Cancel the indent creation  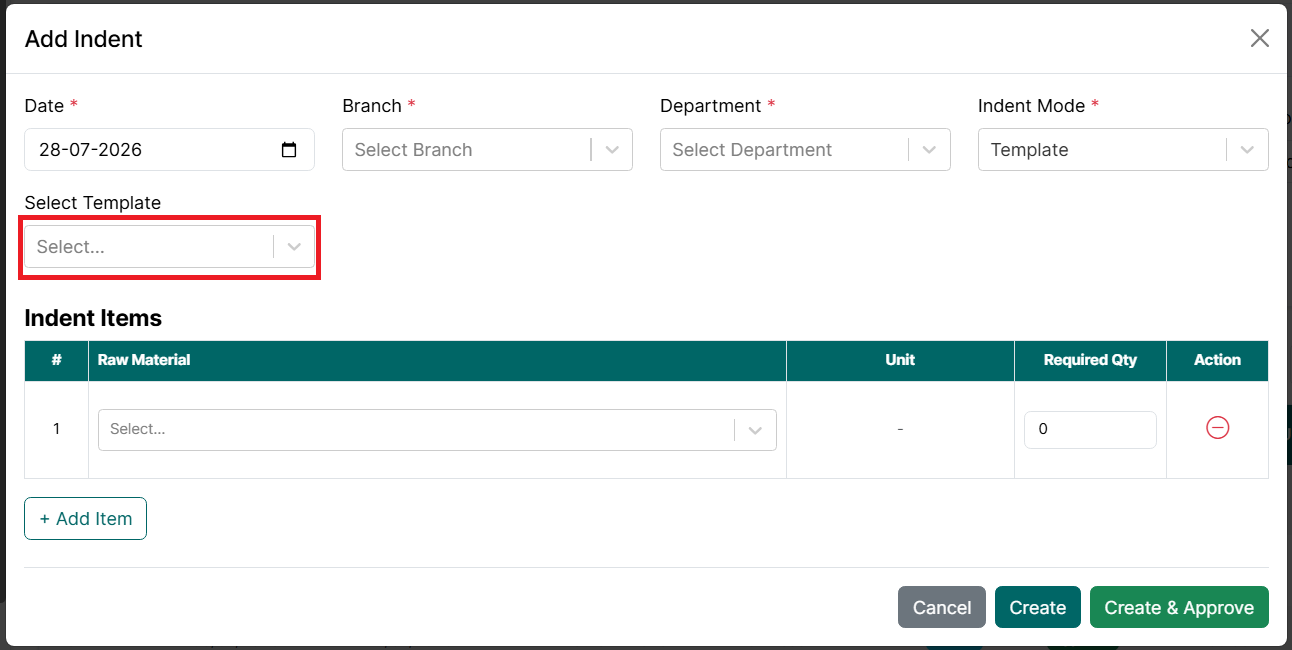coord(942,607)
